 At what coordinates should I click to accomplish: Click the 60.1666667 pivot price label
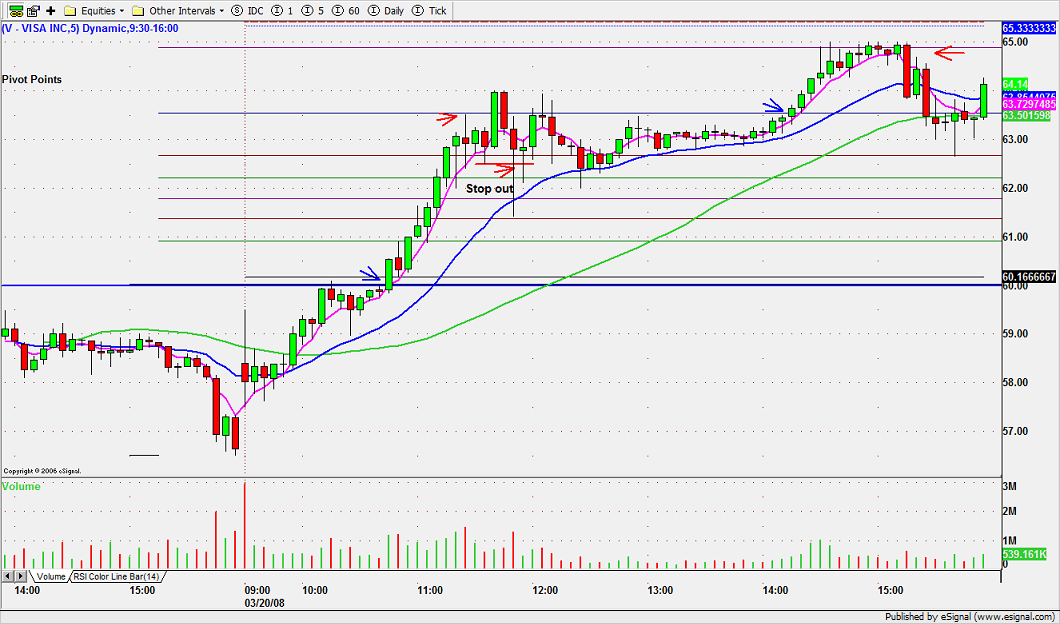[x=1028, y=277]
